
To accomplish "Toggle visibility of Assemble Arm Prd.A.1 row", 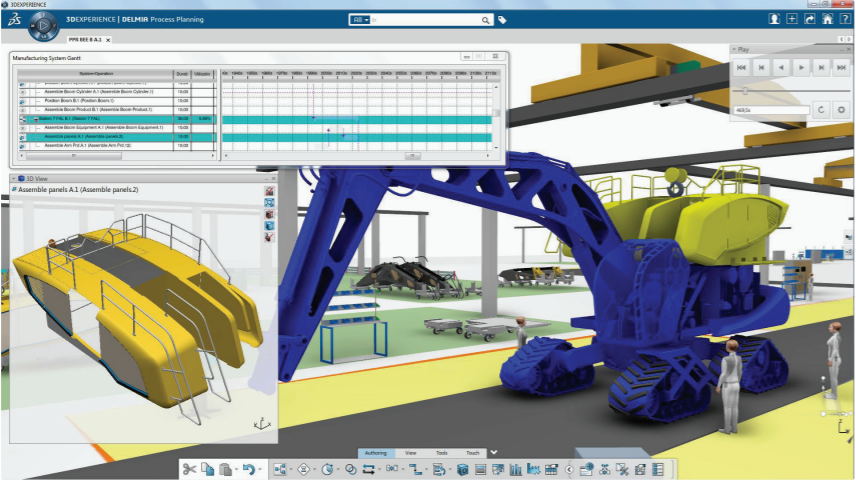I will [x=23, y=146].
